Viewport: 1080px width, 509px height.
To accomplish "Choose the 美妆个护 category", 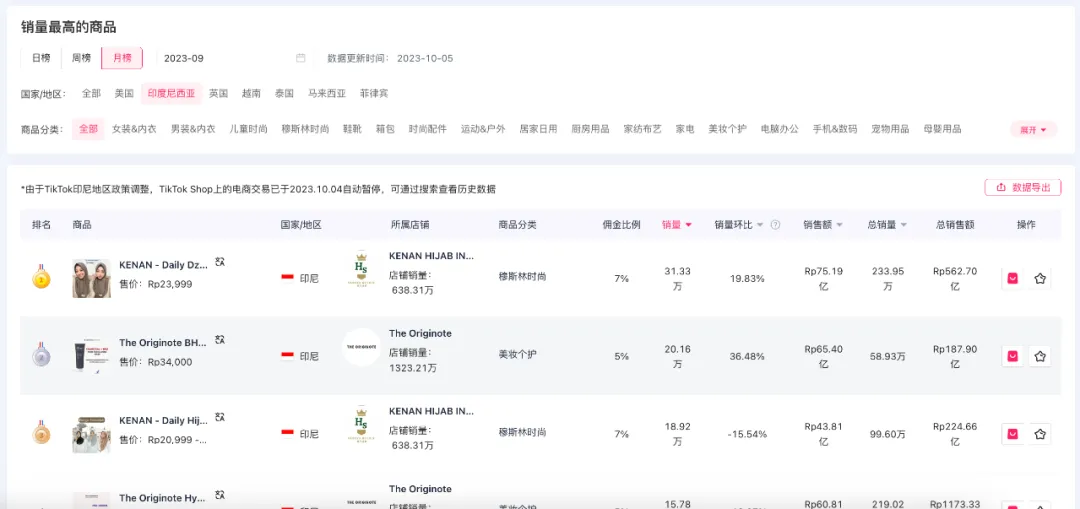I will pyautogui.click(x=727, y=129).
